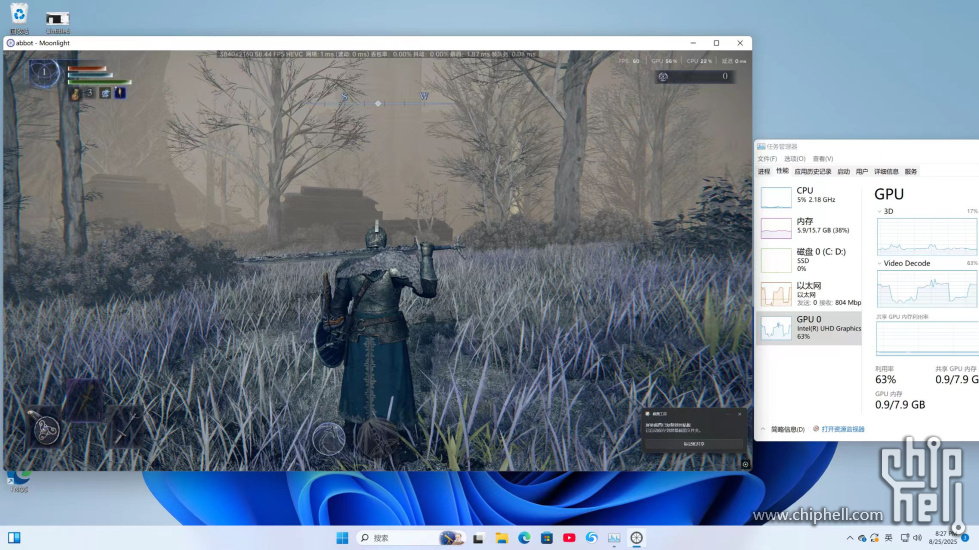
Task: Open the red YouTube taskbar icon
Action: (x=569, y=538)
